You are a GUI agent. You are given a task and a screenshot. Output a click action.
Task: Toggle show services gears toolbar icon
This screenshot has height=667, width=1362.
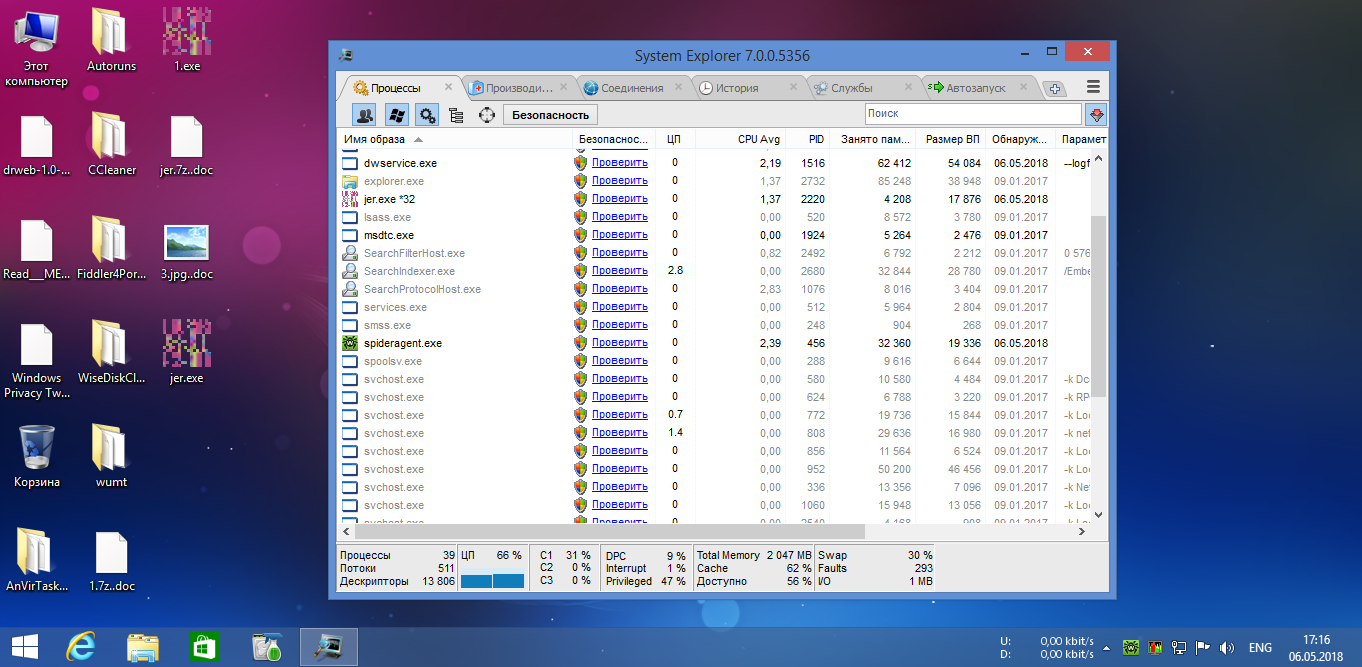pyautogui.click(x=427, y=115)
